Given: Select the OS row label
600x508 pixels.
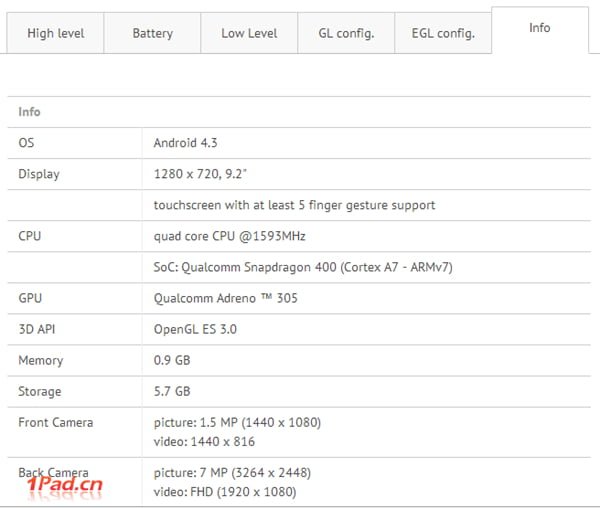Looking at the screenshot, I should (26, 143).
